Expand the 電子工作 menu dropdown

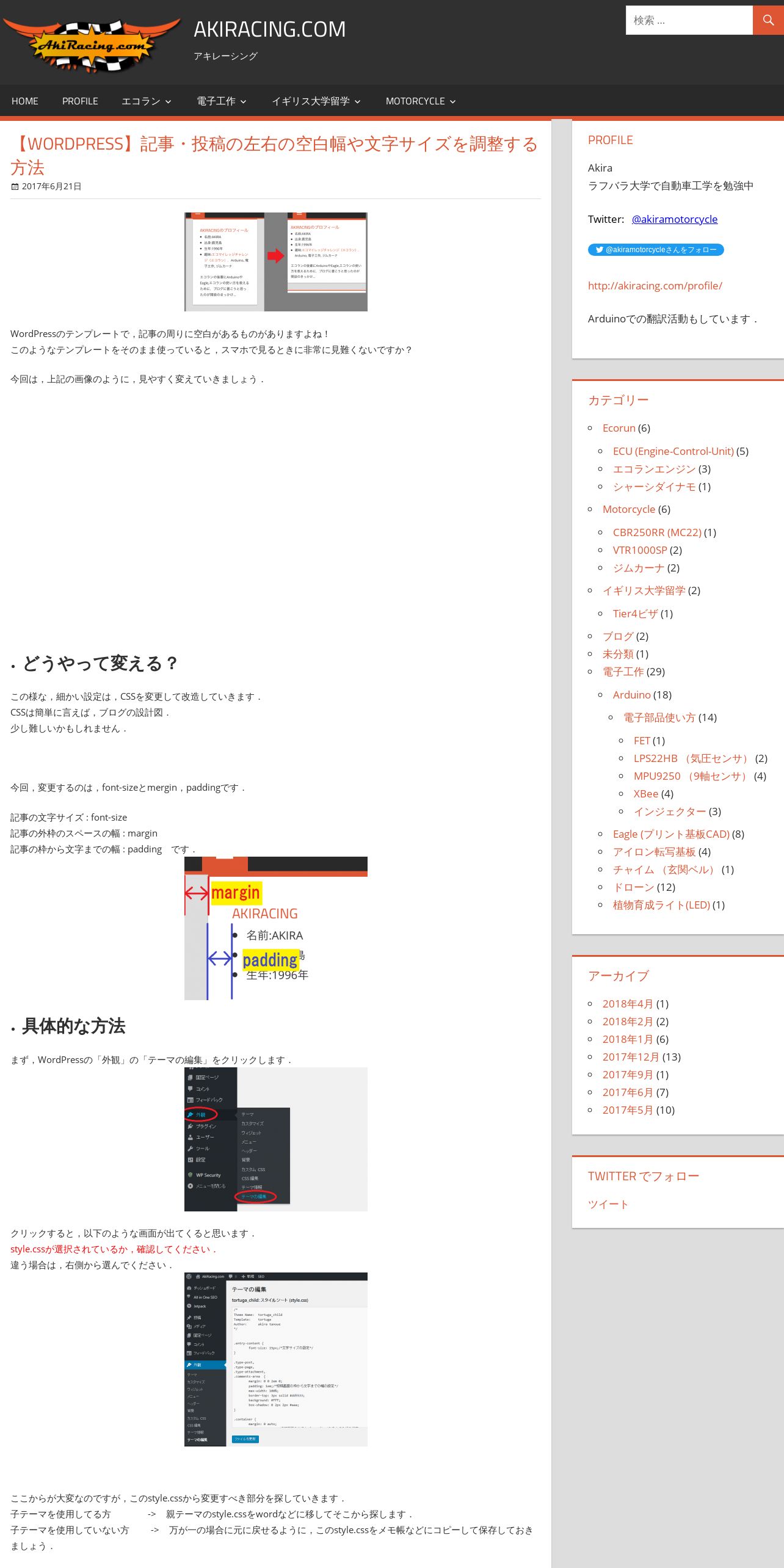[222, 101]
